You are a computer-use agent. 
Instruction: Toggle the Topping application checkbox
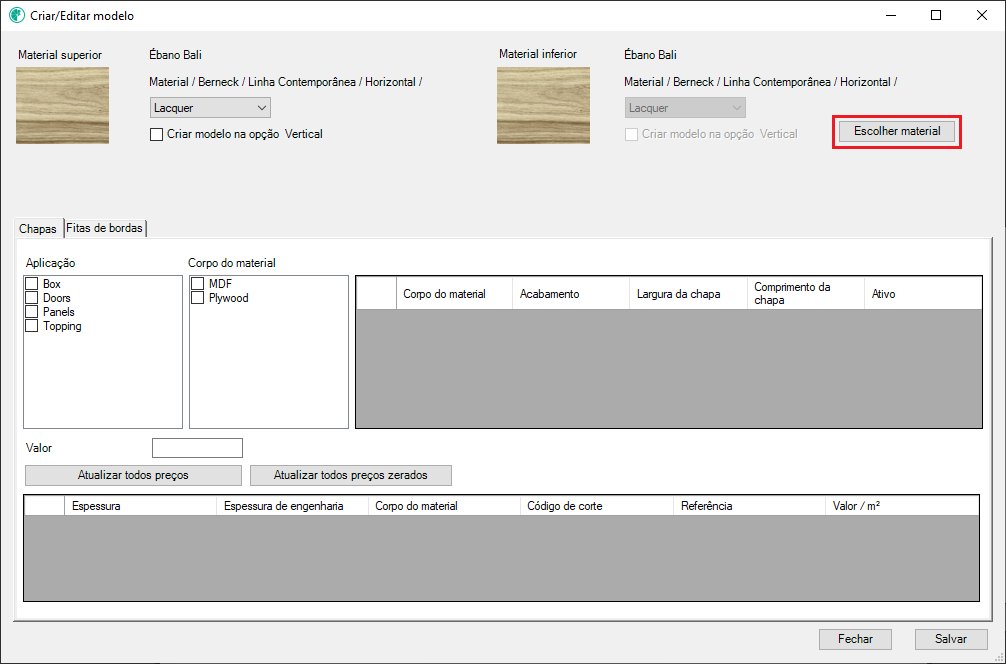[32, 326]
